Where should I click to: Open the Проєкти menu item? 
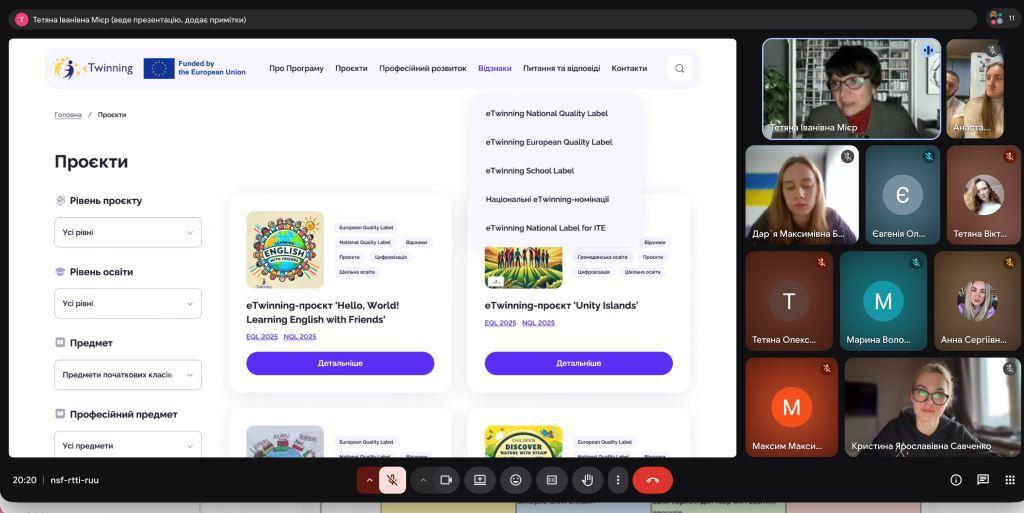351,68
